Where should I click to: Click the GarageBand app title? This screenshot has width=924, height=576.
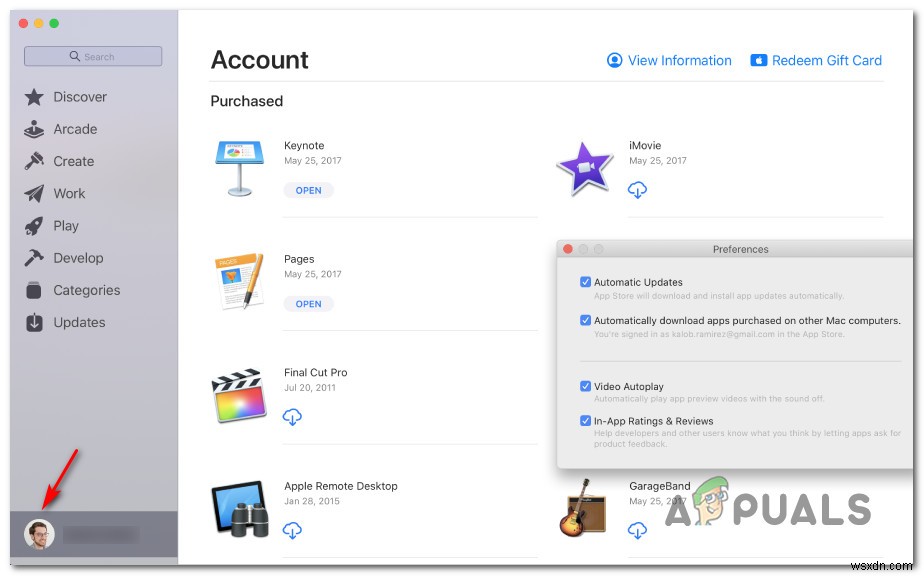tap(659, 486)
